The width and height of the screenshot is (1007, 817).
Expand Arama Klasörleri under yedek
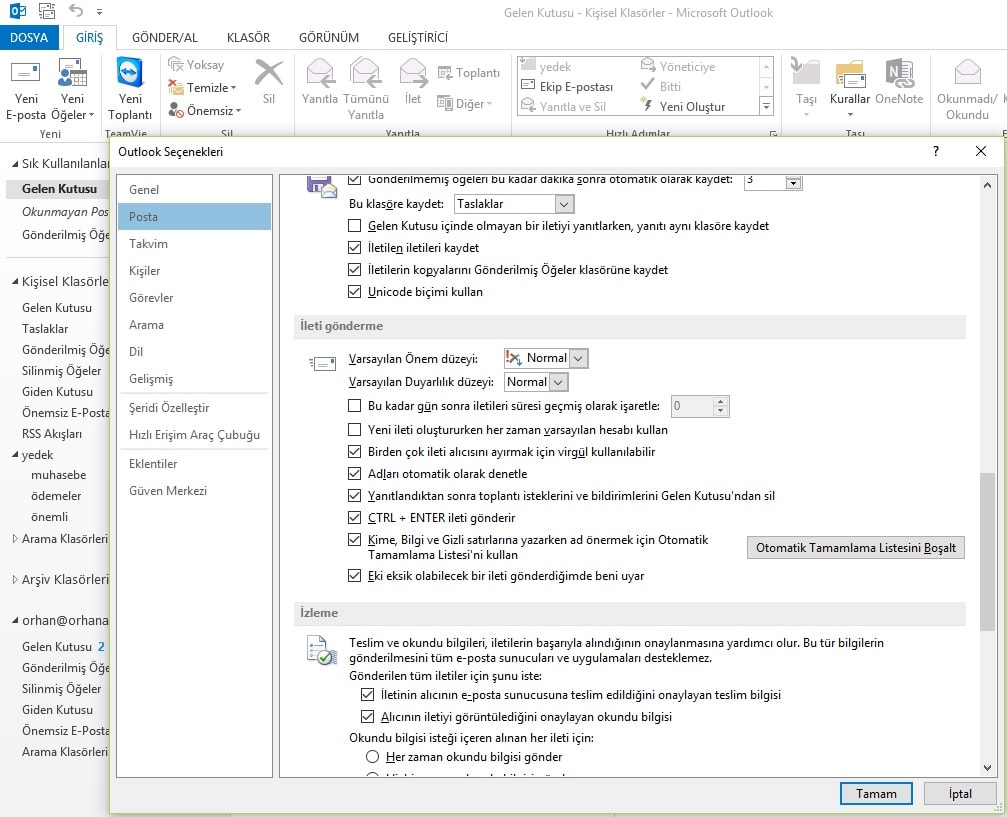pyautogui.click(x=15, y=538)
